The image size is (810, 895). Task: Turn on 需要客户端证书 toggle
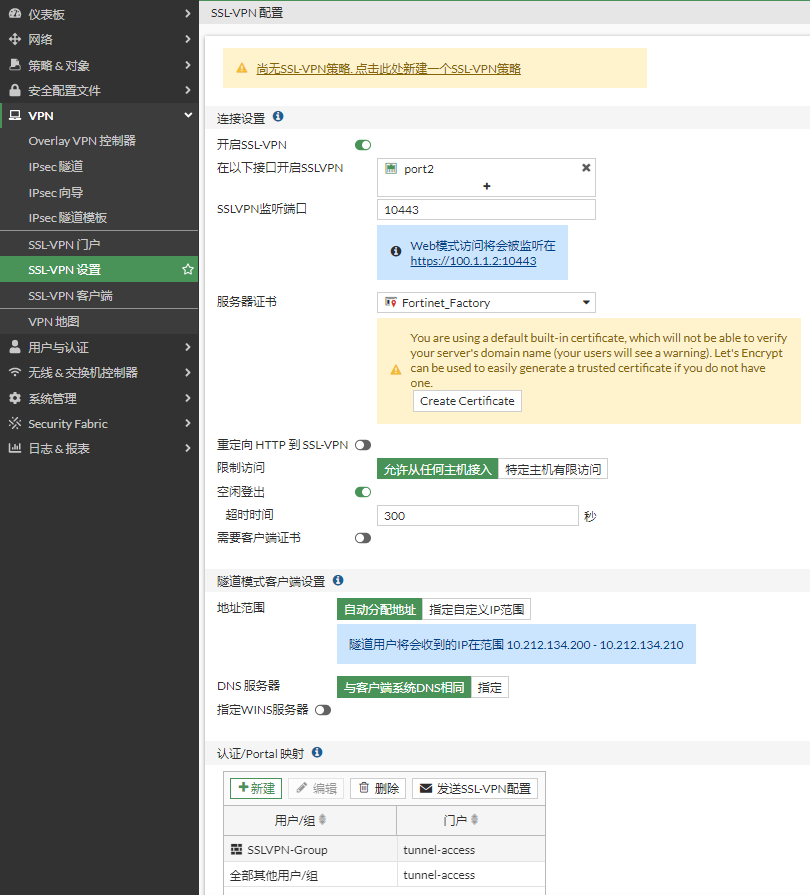click(362, 538)
